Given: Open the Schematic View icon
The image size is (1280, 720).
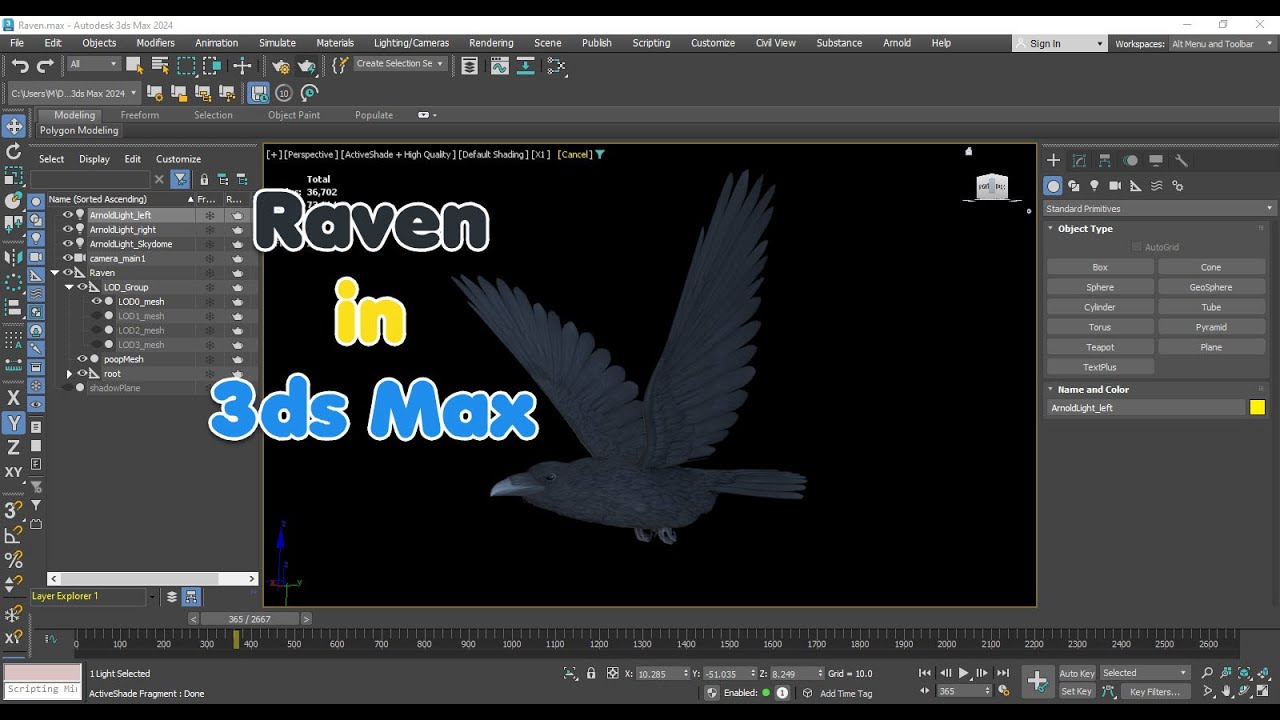Looking at the screenshot, I should point(556,66).
